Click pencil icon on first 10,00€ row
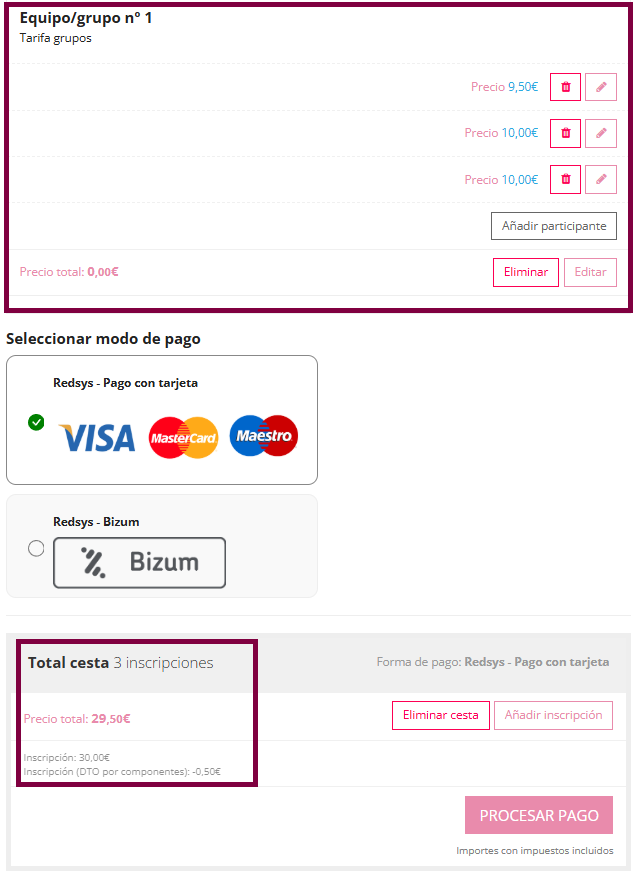This screenshot has width=637, height=876. [601, 132]
